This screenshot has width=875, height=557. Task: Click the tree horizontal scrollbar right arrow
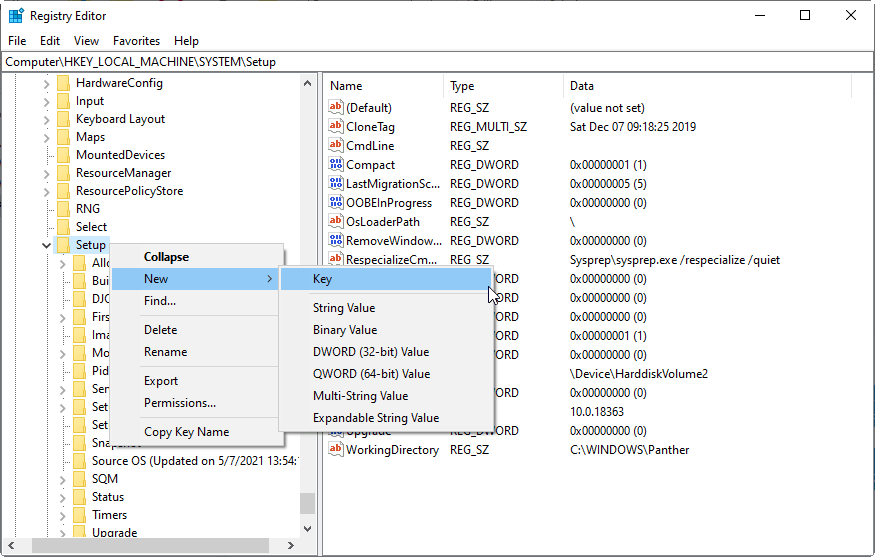coord(290,545)
